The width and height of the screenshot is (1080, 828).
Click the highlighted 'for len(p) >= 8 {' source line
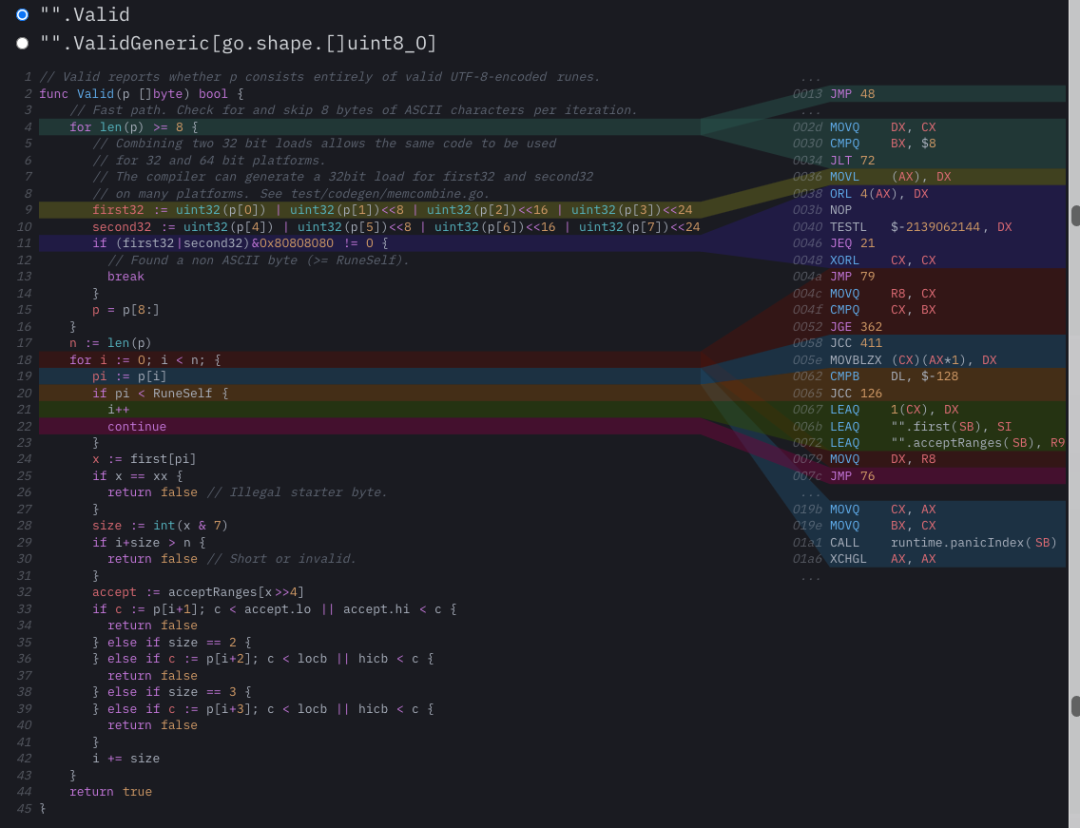click(x=133, y=127)
